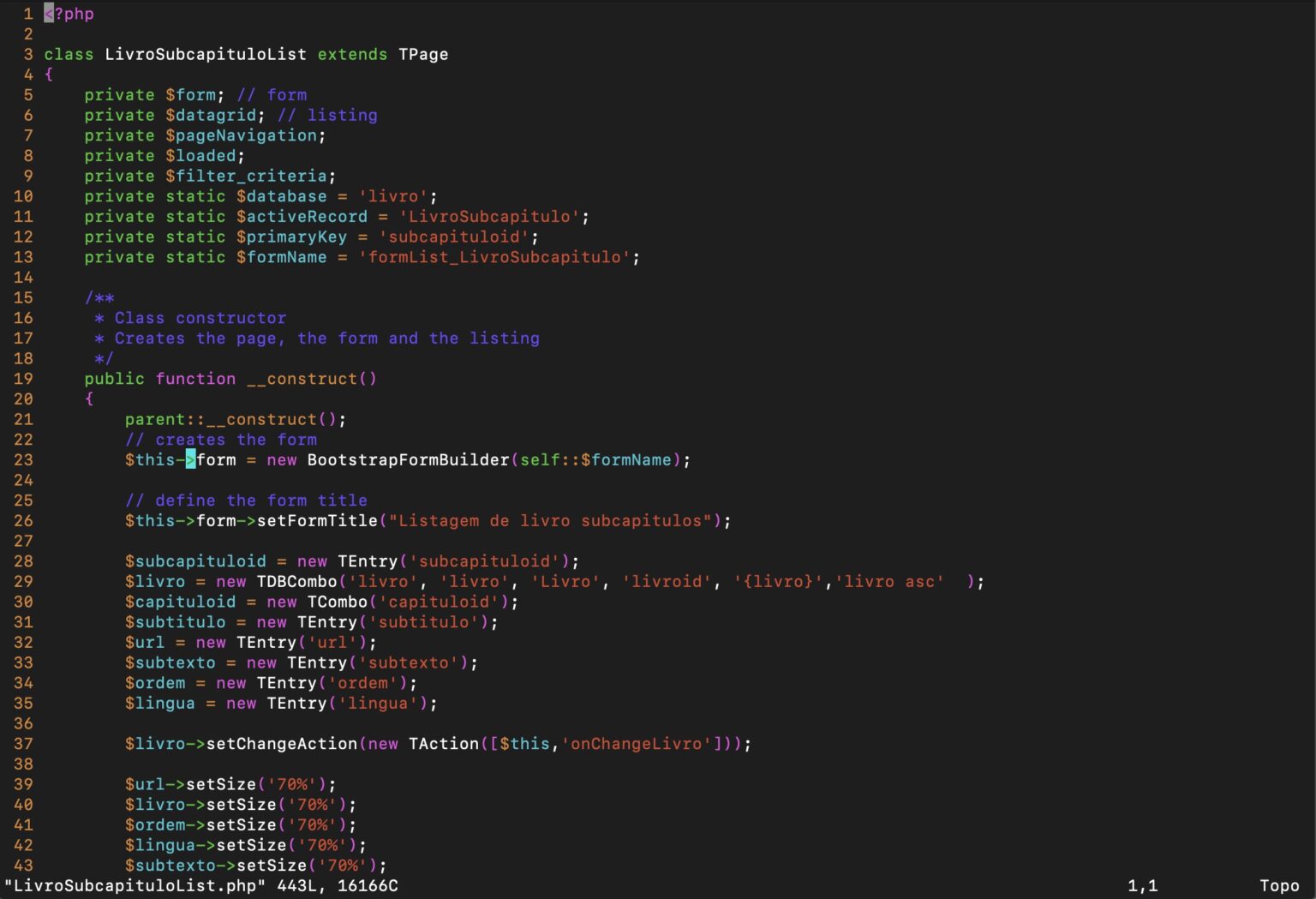Click public function __construct() declaration
Screen dimensions: 1316x899
[230, 379]
